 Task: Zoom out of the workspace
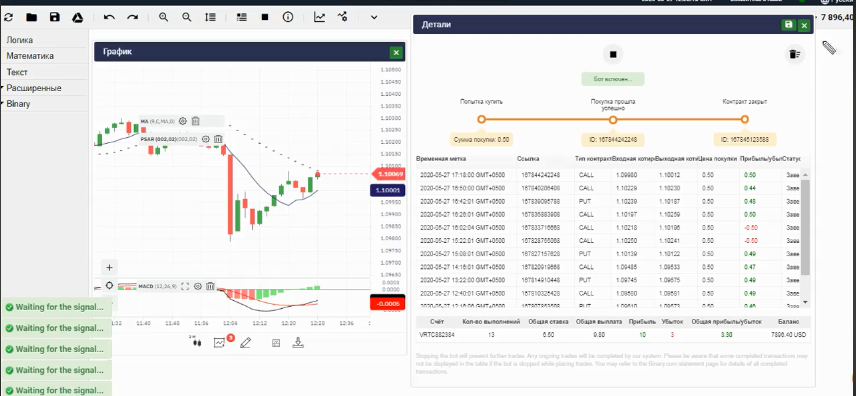pyautogui.click(x=187, y=17)
